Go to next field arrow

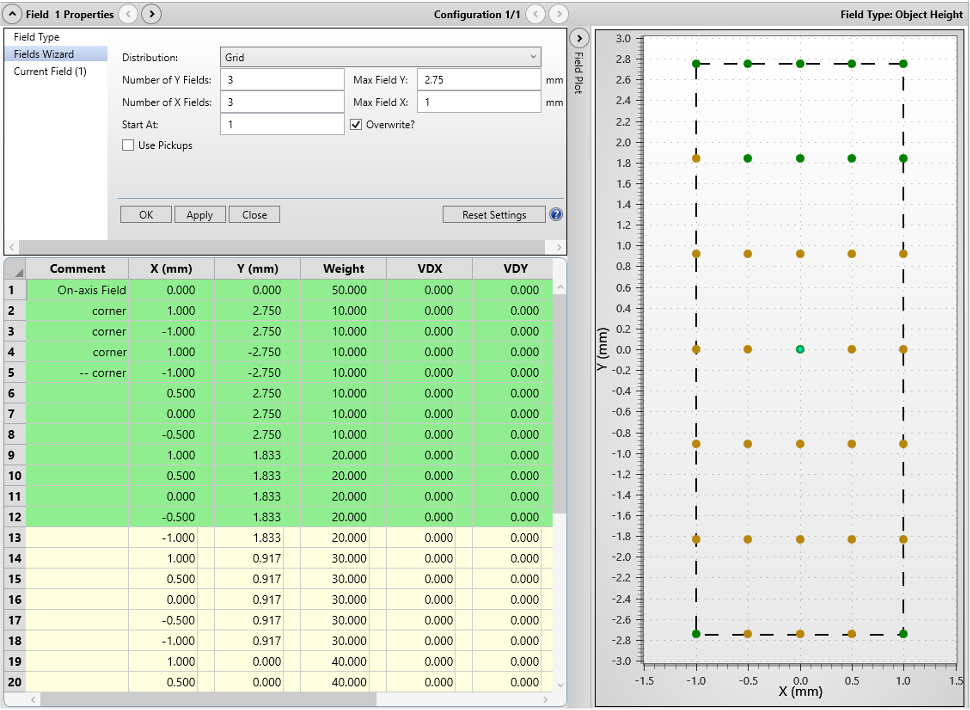151,14
